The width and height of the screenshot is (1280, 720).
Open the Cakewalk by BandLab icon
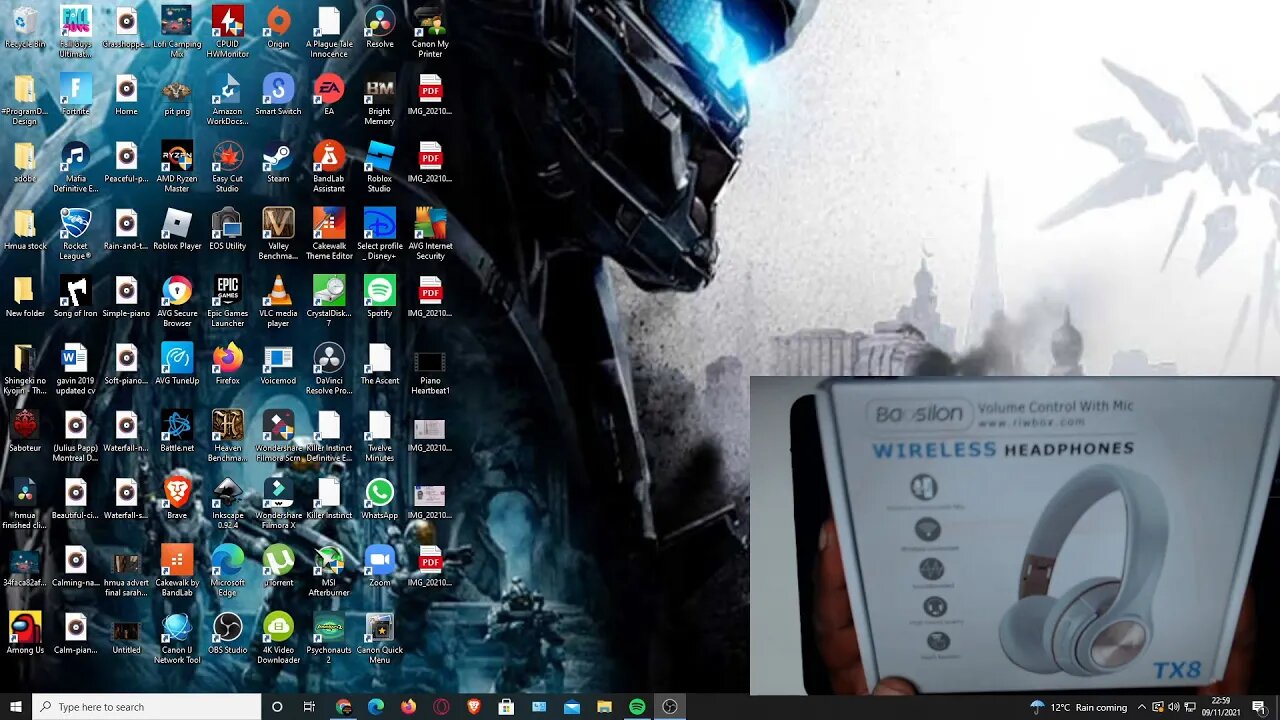(x=177, y=569)
